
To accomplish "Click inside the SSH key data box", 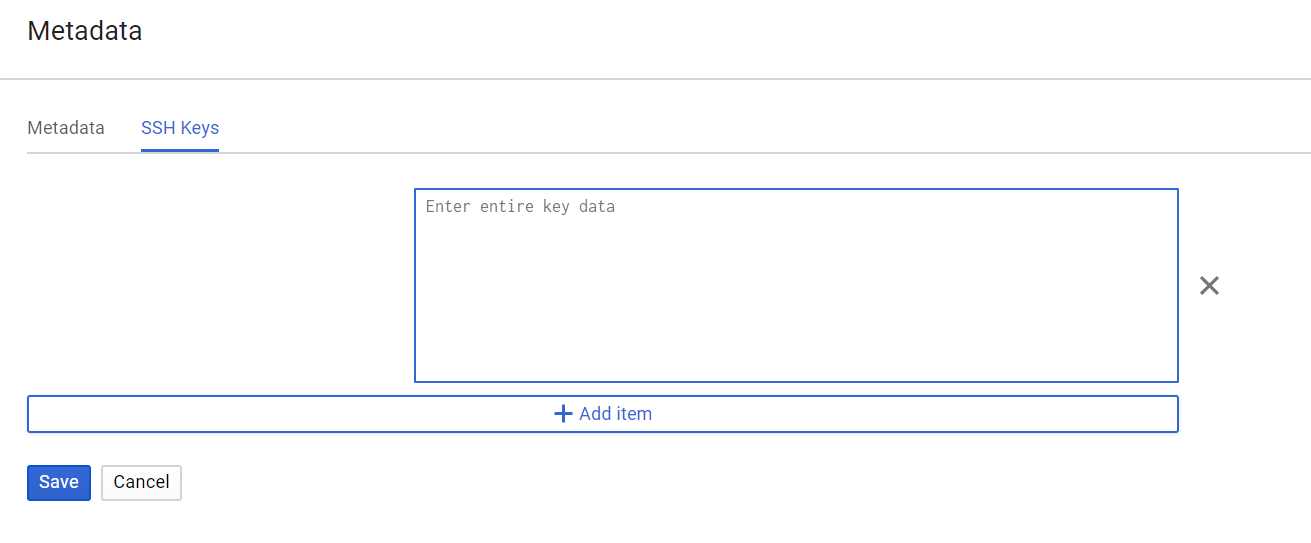I will click(796, 285).
